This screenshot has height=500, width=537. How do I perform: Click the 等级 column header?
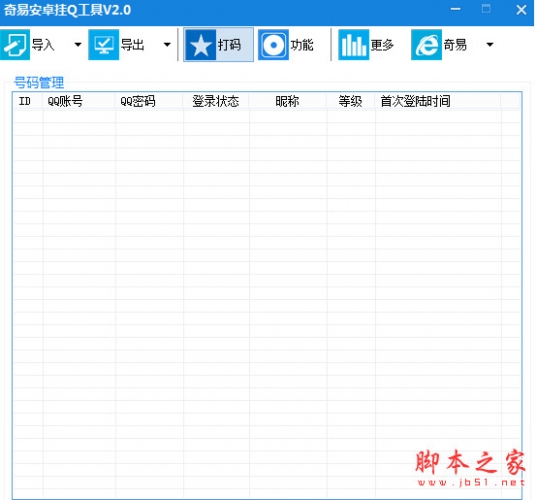[351, 101]
